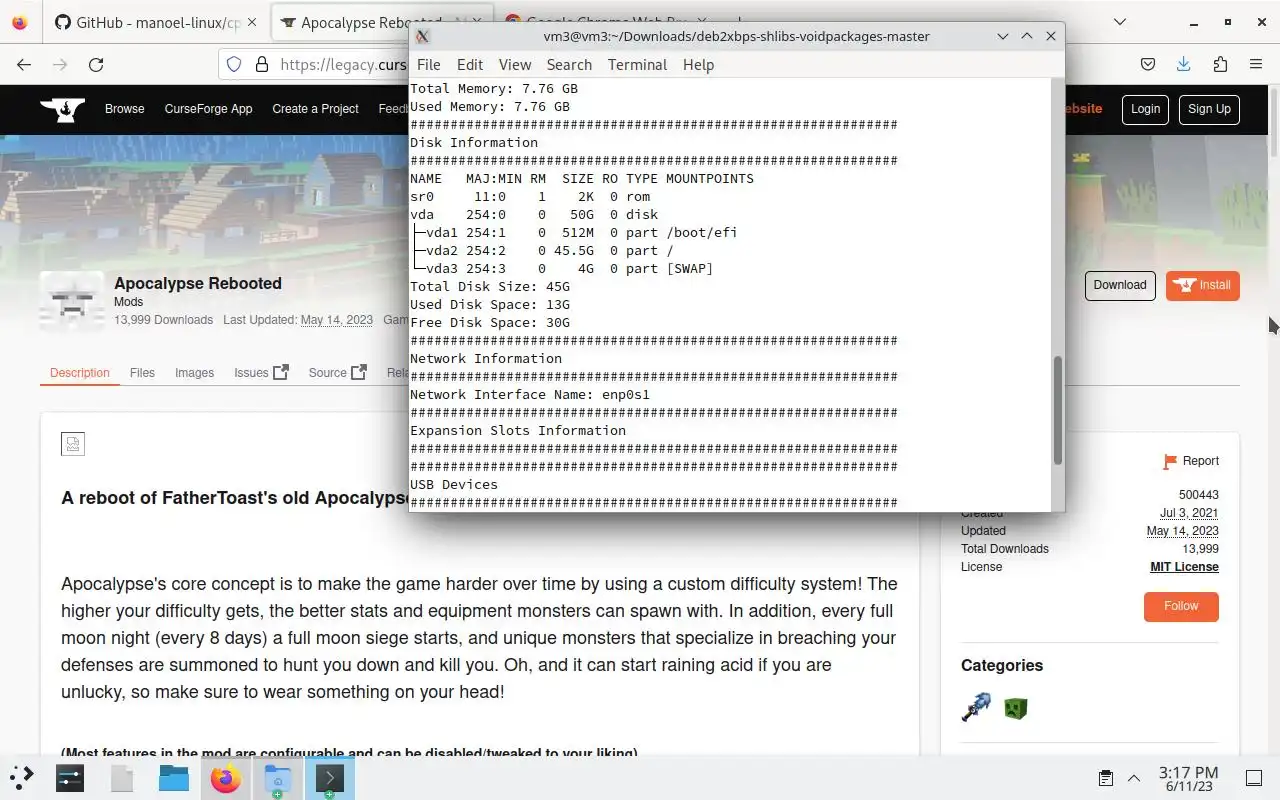Viewport: 1280px width, 800px height.
Task: Click the Sign Up button
Action: tap(1209, 109)
